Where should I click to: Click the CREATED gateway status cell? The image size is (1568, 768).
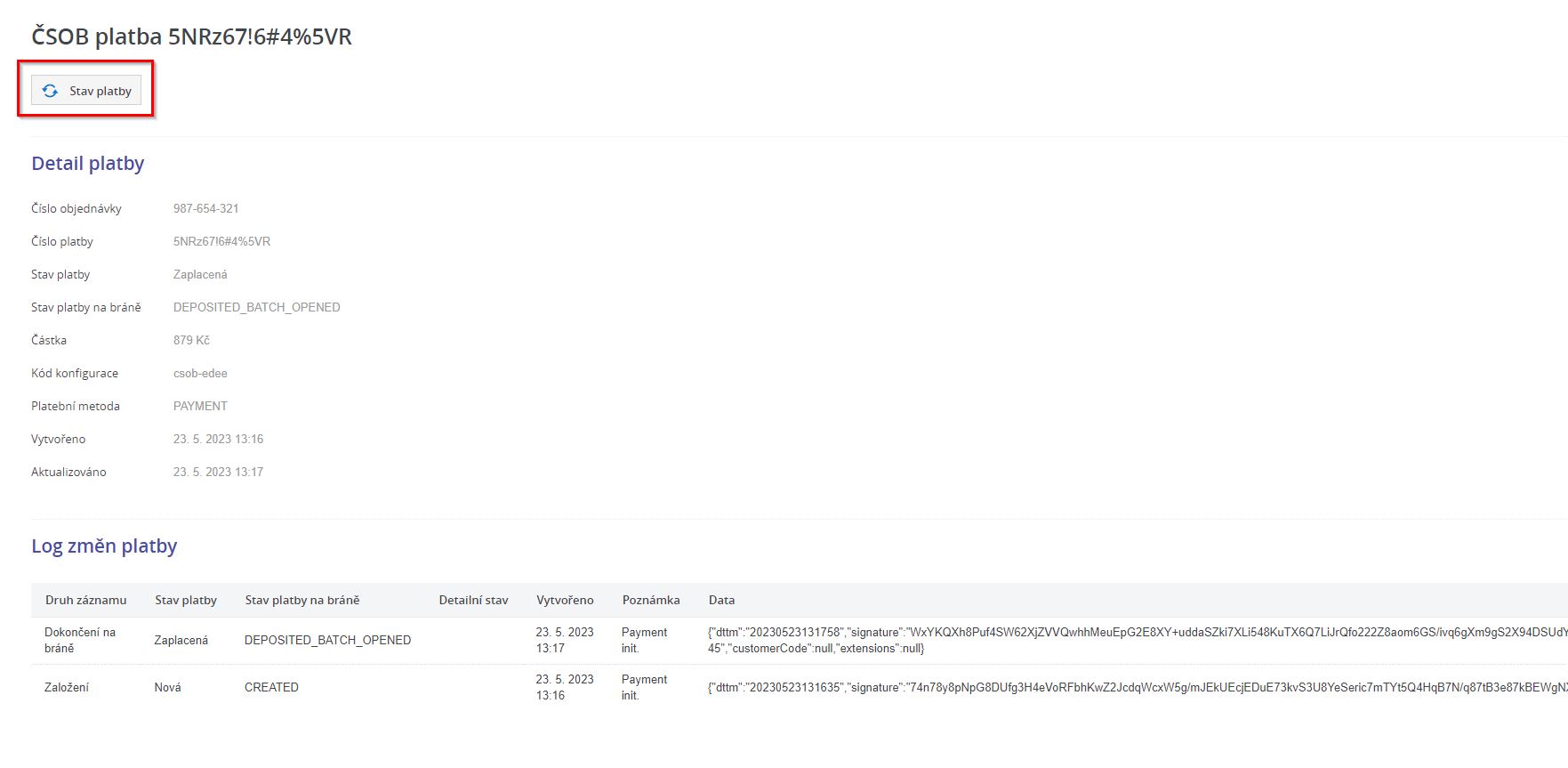point(271,687)
